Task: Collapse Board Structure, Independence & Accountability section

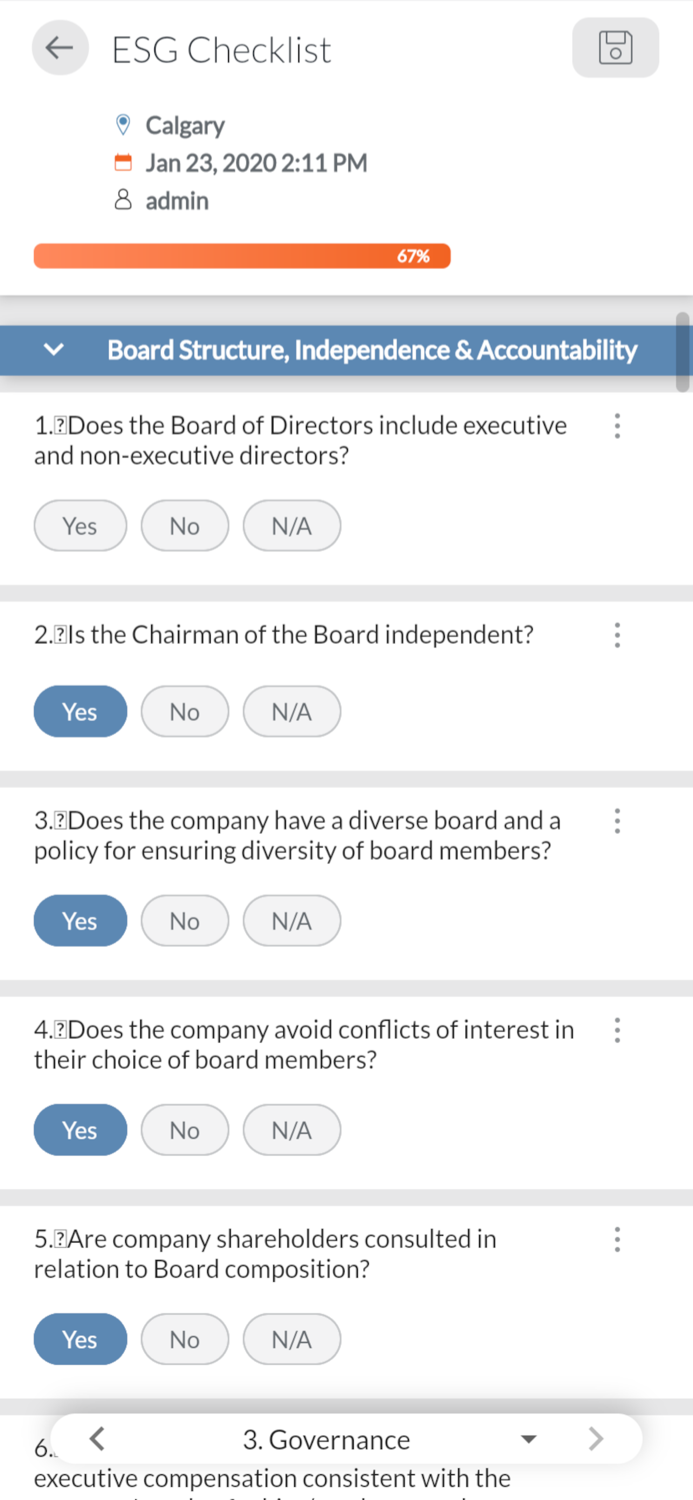Action: pos(55,350)
